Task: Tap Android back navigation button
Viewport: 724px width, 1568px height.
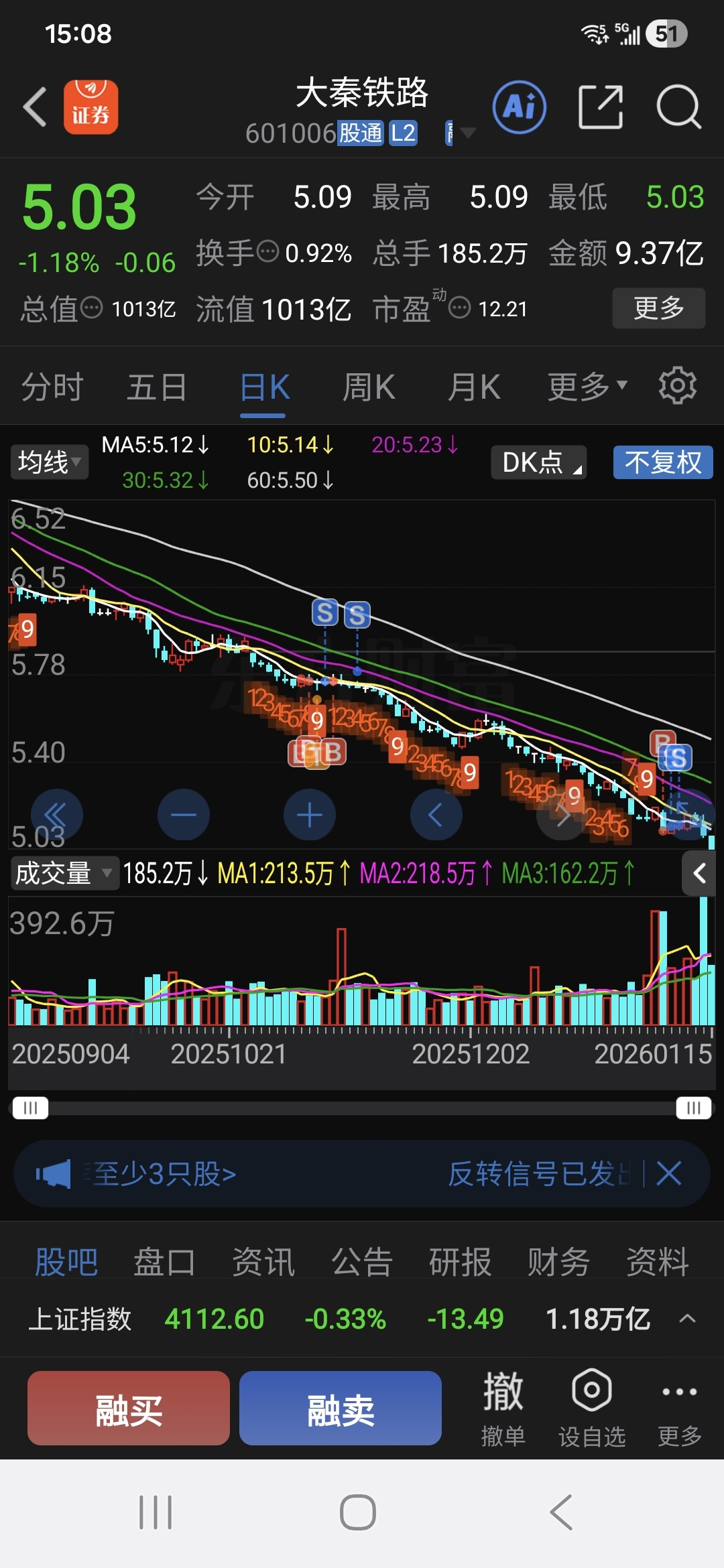Action: [x=560, y=1512]
